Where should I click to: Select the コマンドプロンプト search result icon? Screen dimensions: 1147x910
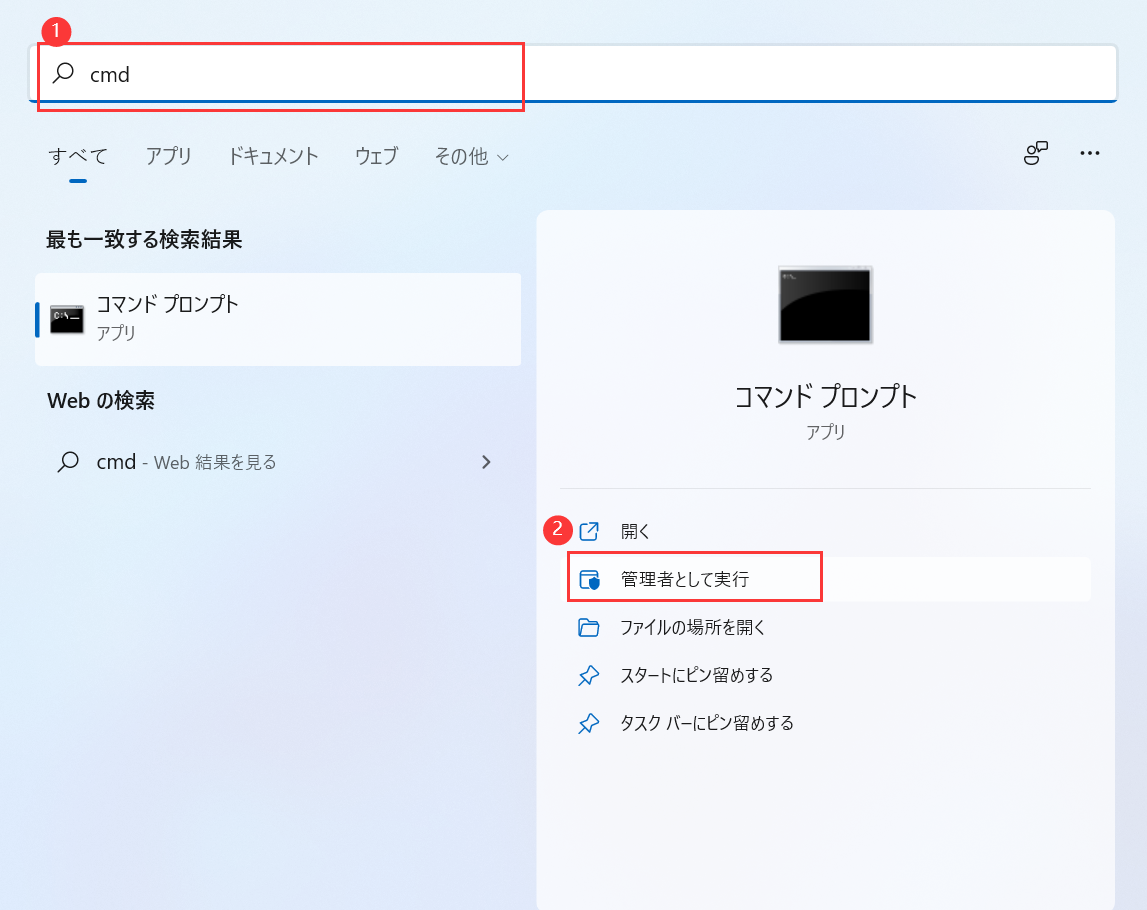pos(66,318)
